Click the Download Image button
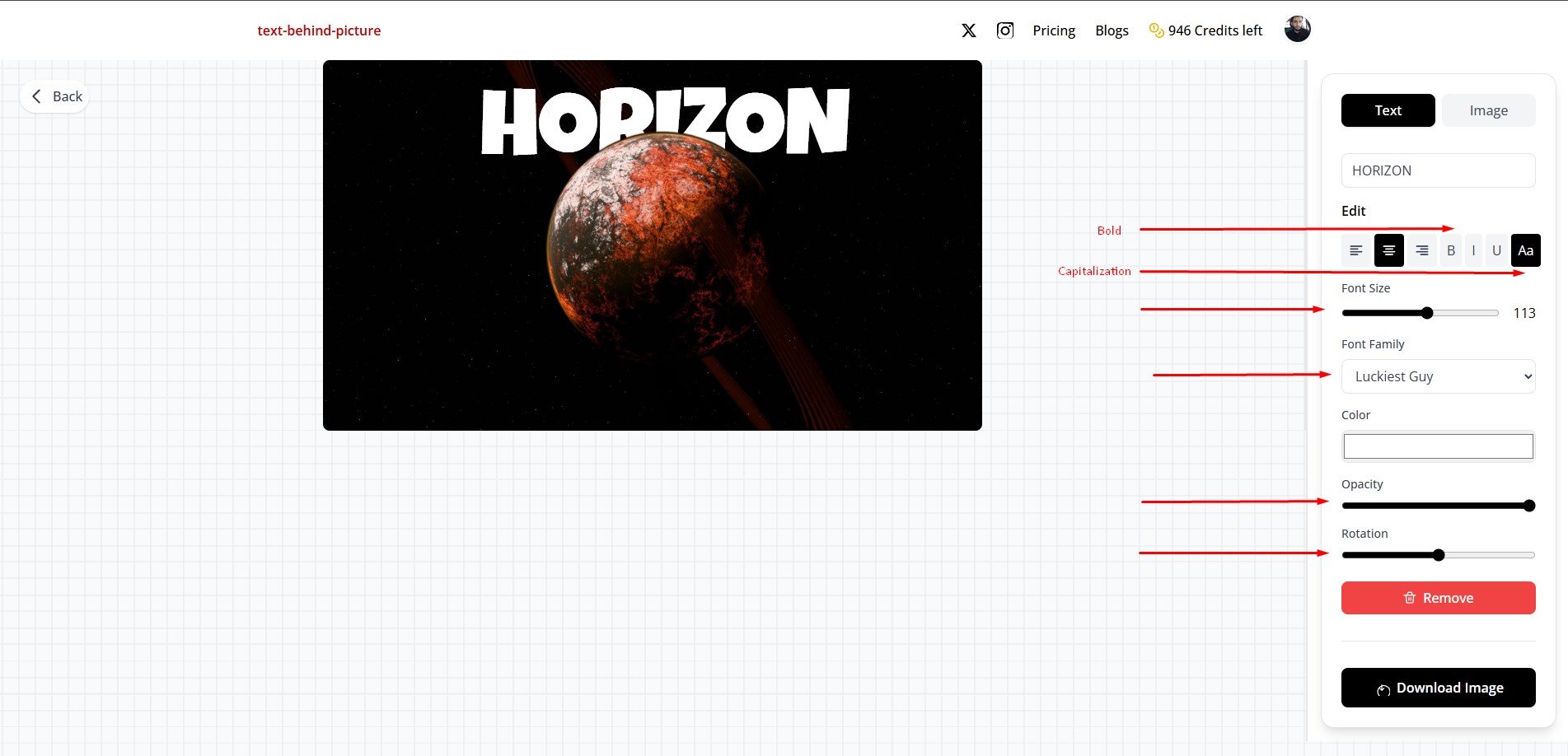Screen dimensions: 1568x756 pyautogui.click(x=1438, y=688)
